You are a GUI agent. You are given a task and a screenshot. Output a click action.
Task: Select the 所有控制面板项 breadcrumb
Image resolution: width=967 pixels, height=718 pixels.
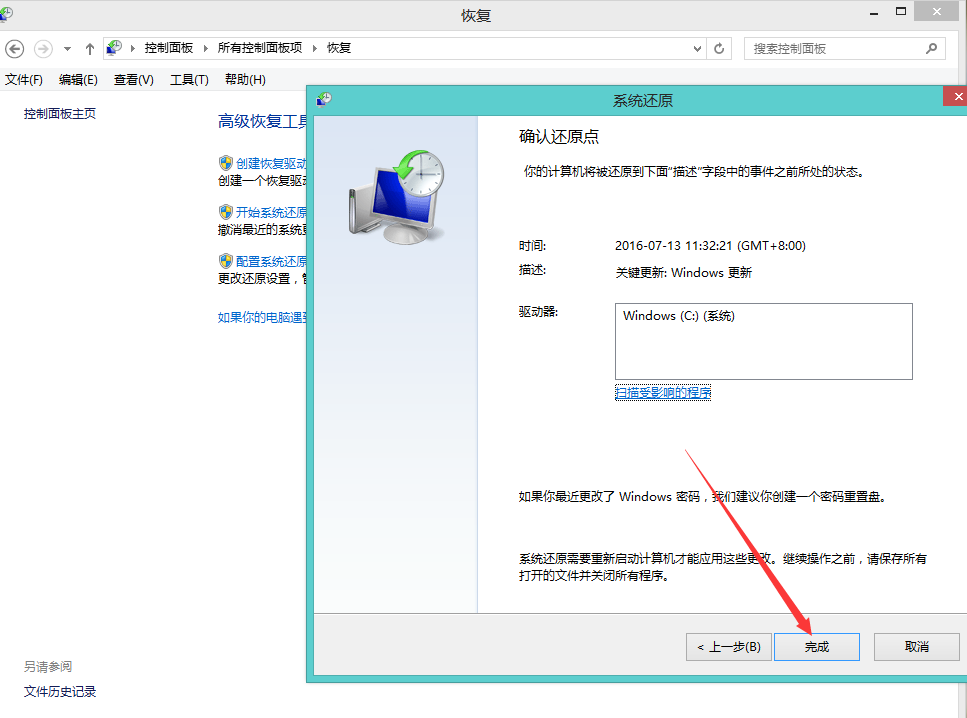click(260, 47)
